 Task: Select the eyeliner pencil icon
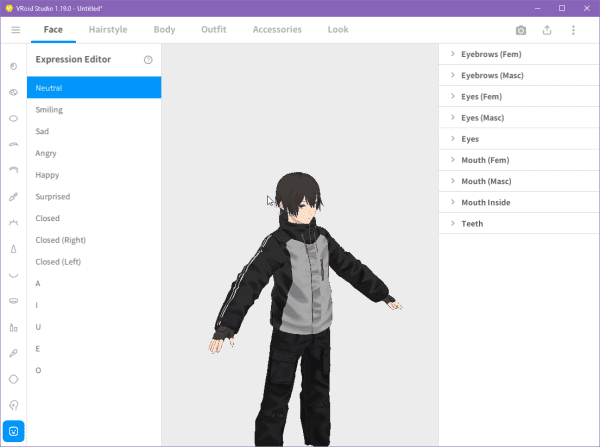point(13,197)
